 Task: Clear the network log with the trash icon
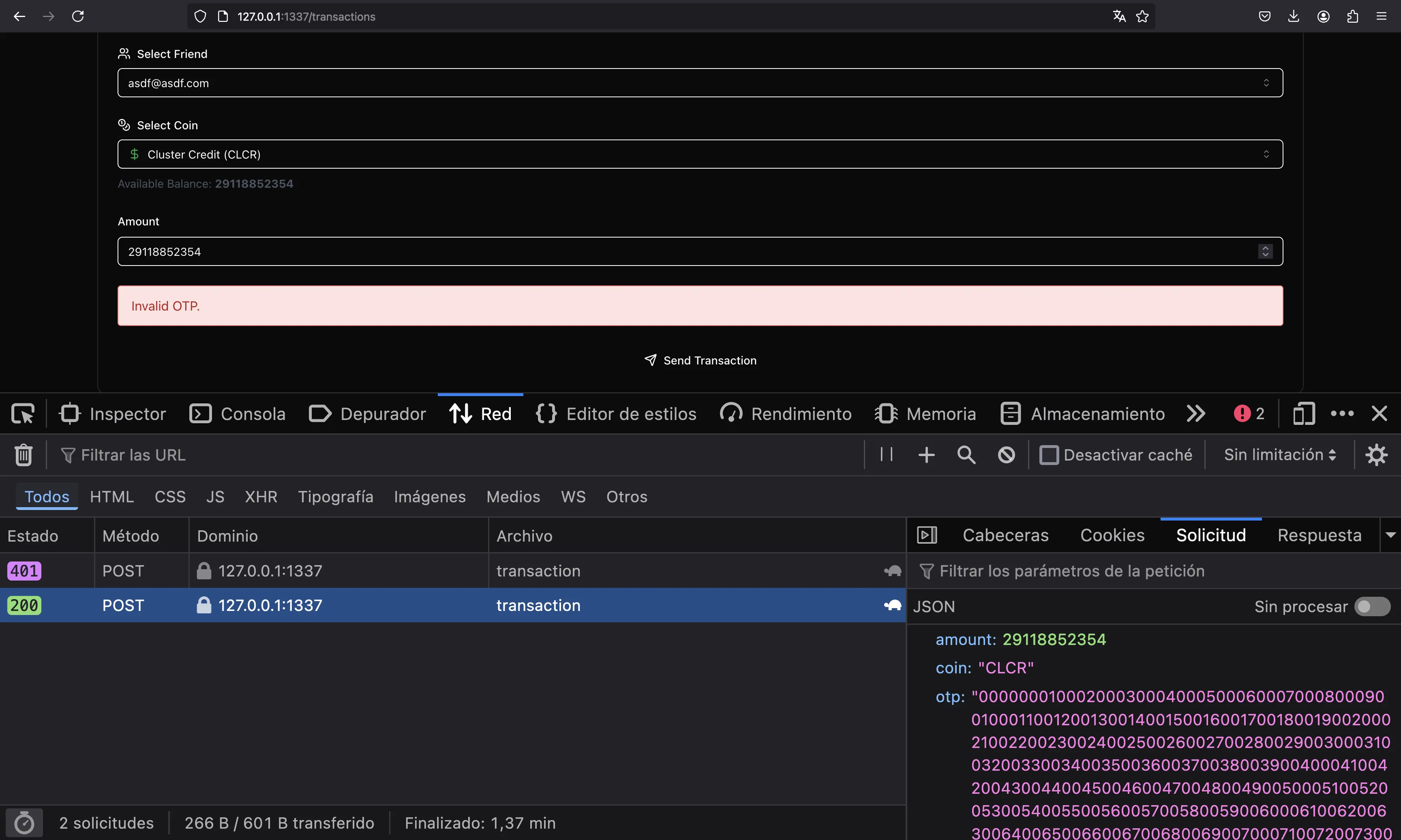[x=23, y=455]
